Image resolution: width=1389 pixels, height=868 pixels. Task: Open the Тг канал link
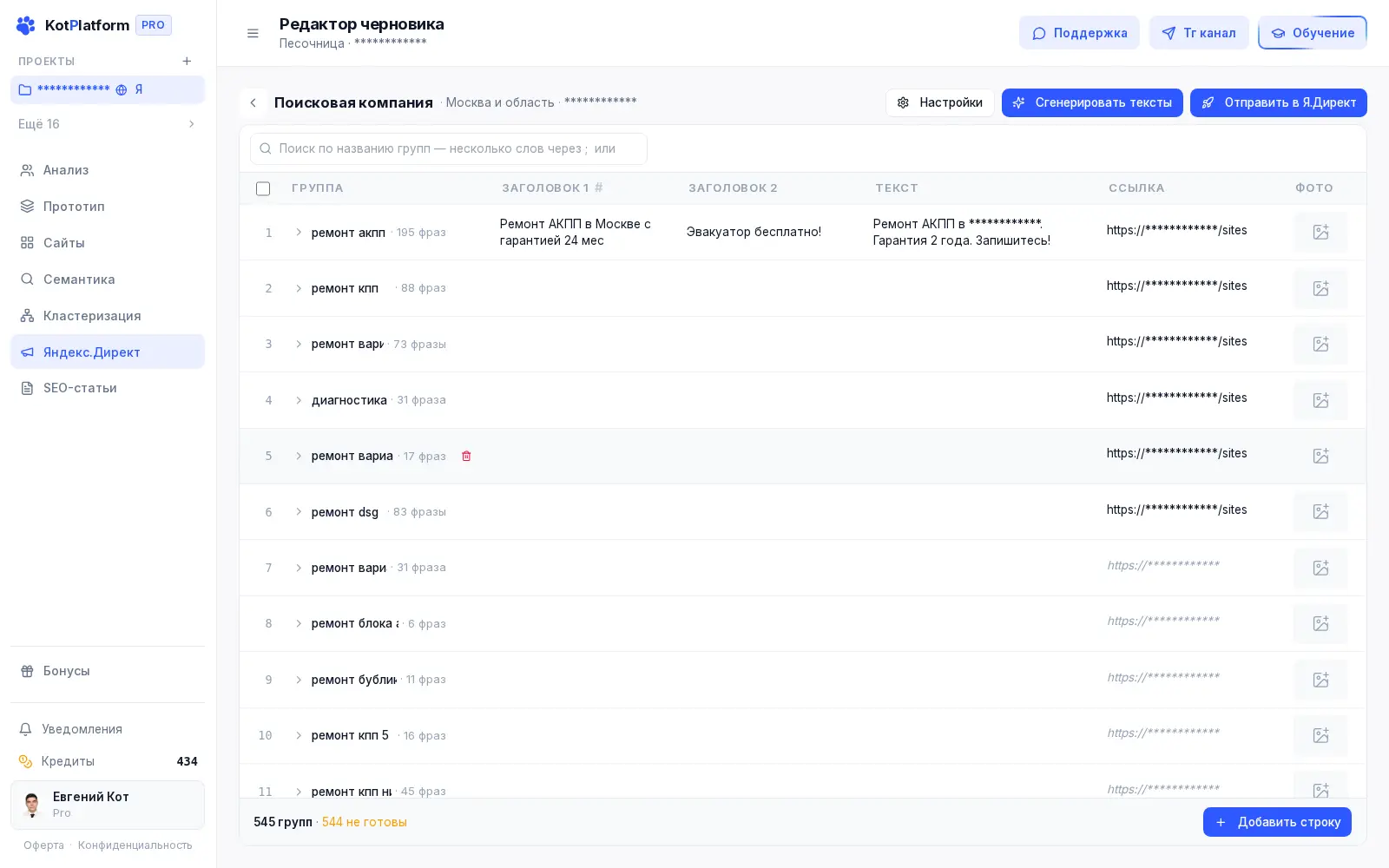coord(1199,33)
